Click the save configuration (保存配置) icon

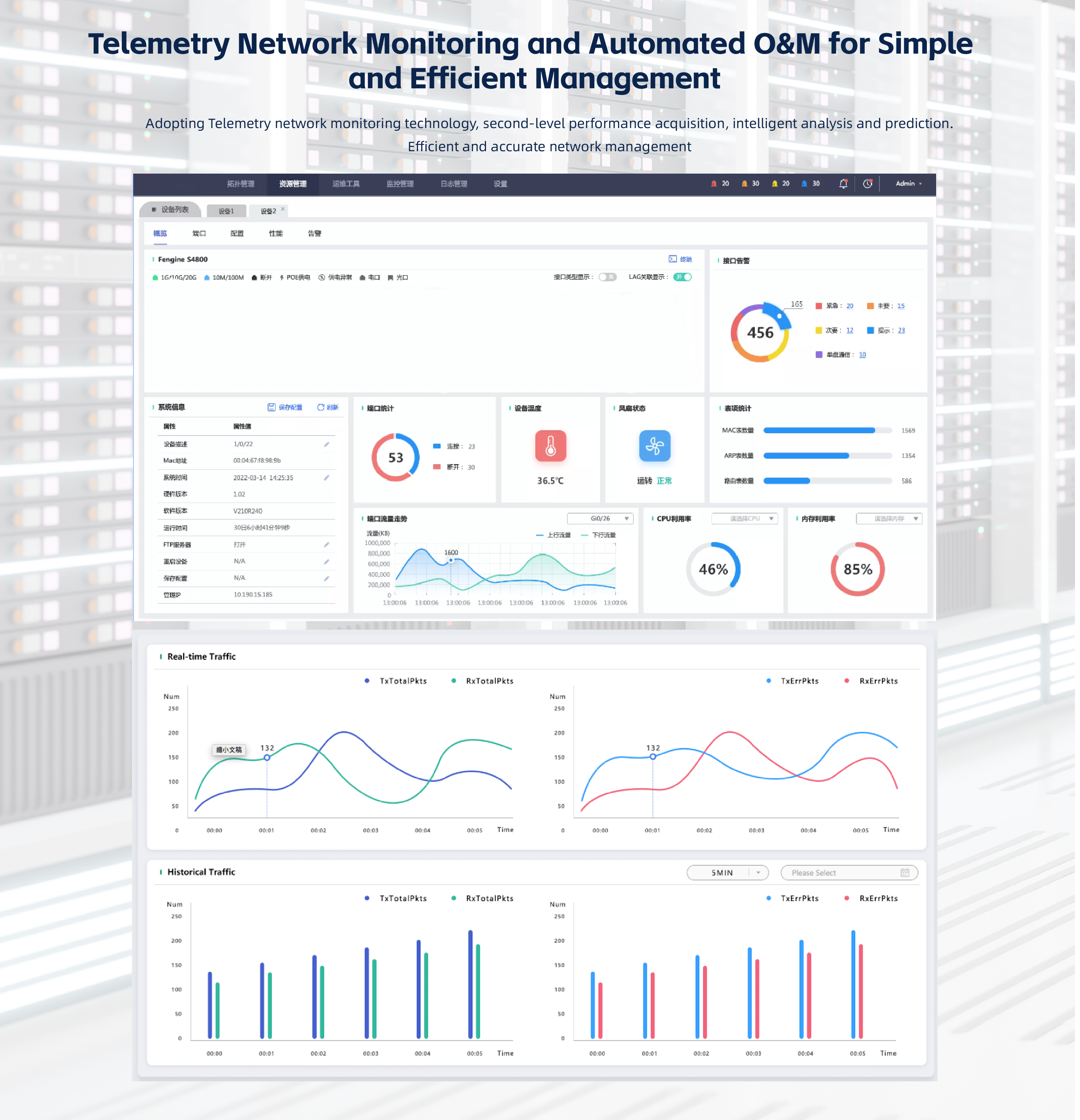(272, 407)
